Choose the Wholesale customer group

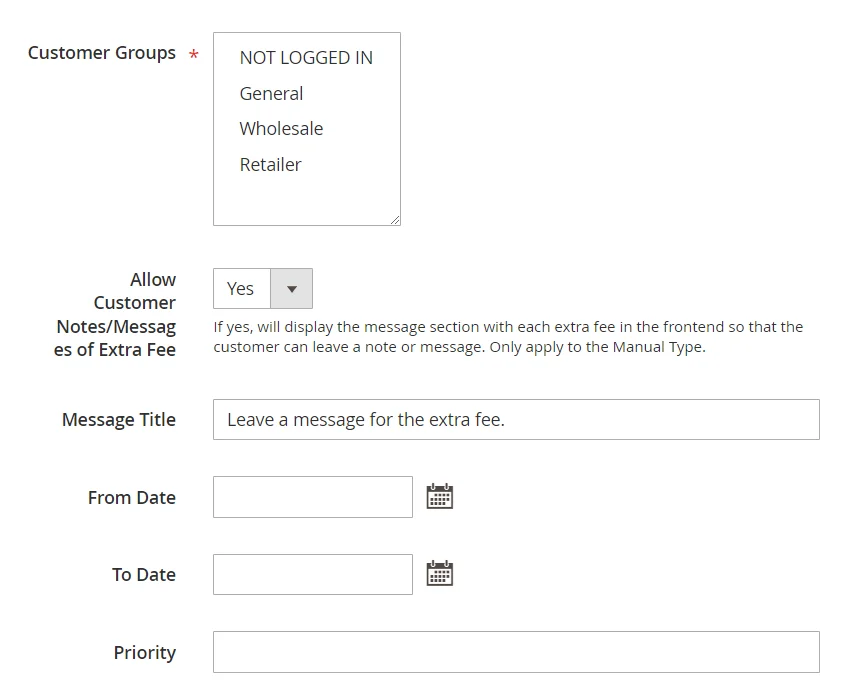[x=281, y=129]
